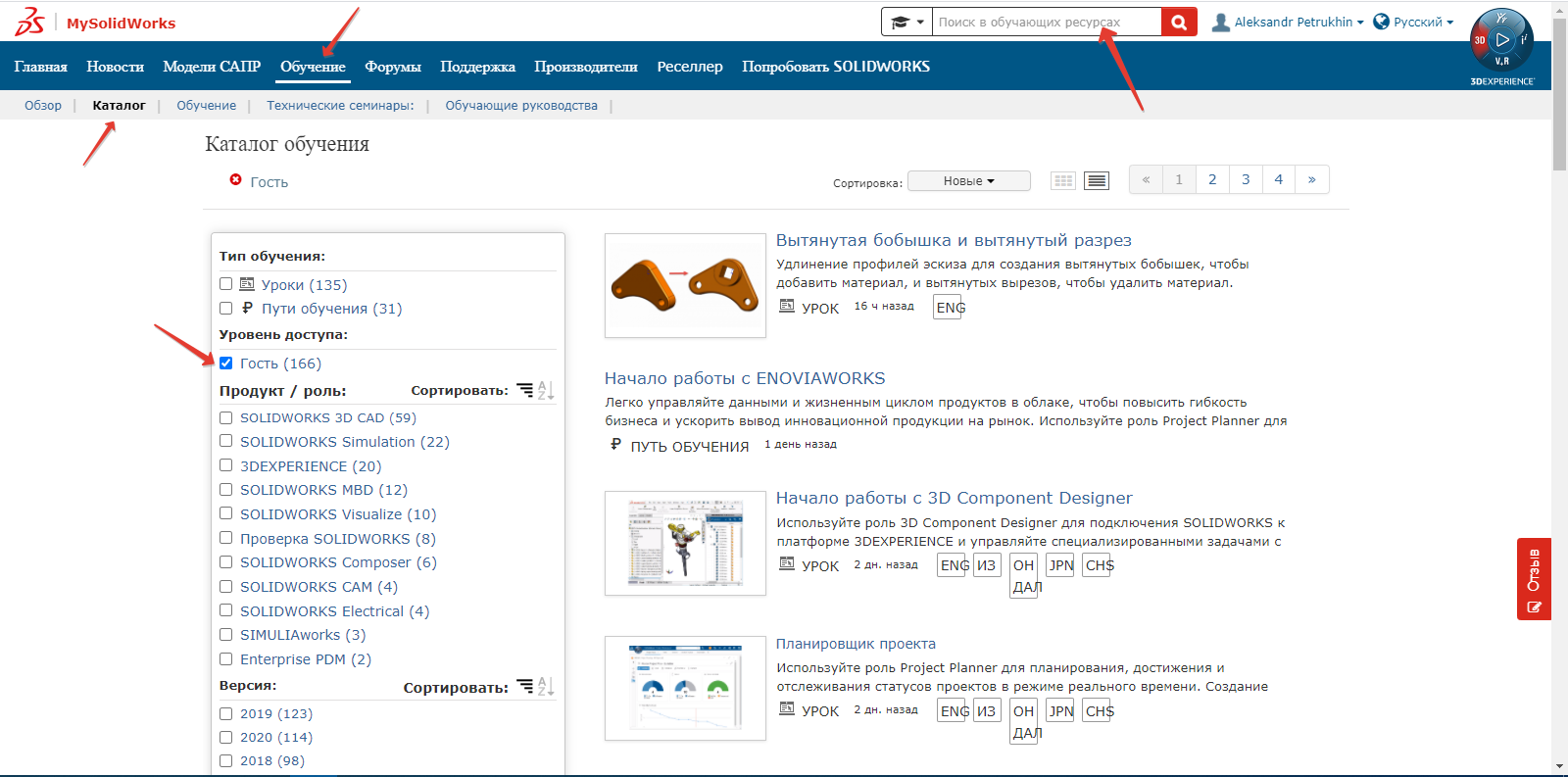Open Планировщик проекта lesson link
Viewport: 1568px width, 777px height.
[856, 644]
